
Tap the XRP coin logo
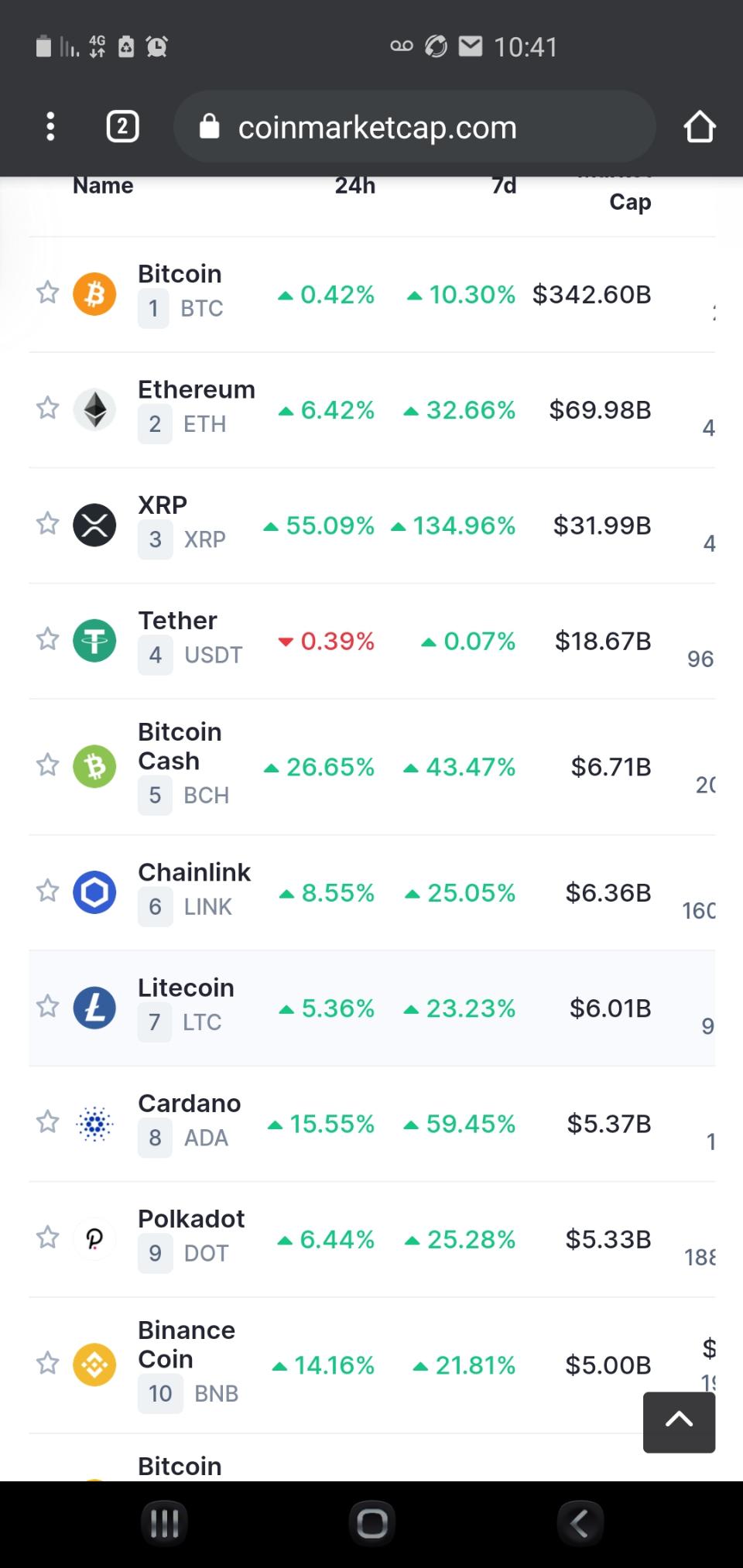click(94, 525)
